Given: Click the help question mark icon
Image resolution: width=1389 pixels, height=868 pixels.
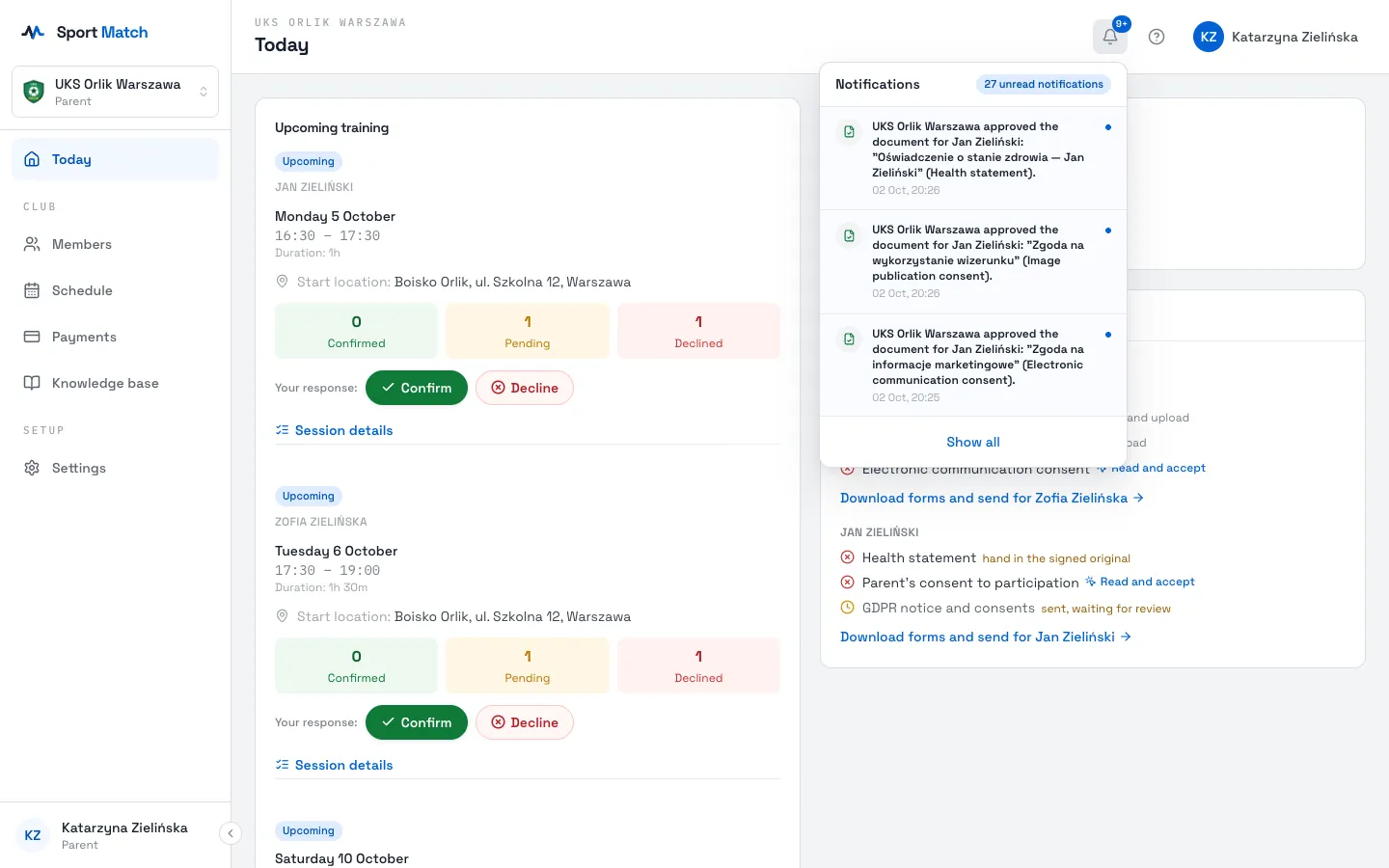Looking at the screenshot, I should pyautogui.click(x=1157, y=37).
